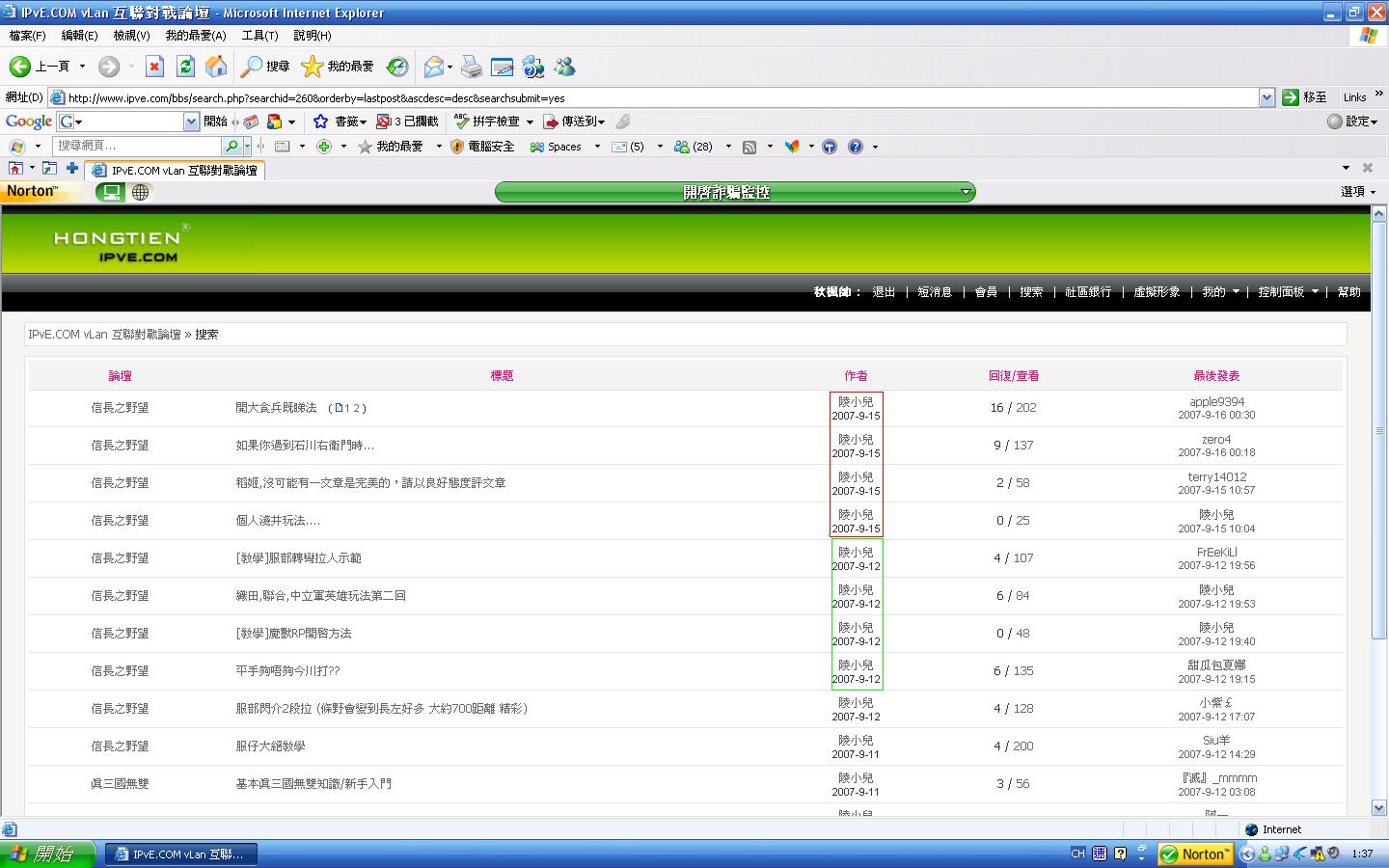1389x868 pixels.
Task: Toggle 開啟詐騙監控 in the Norton bar
Action: click(733, 191)
